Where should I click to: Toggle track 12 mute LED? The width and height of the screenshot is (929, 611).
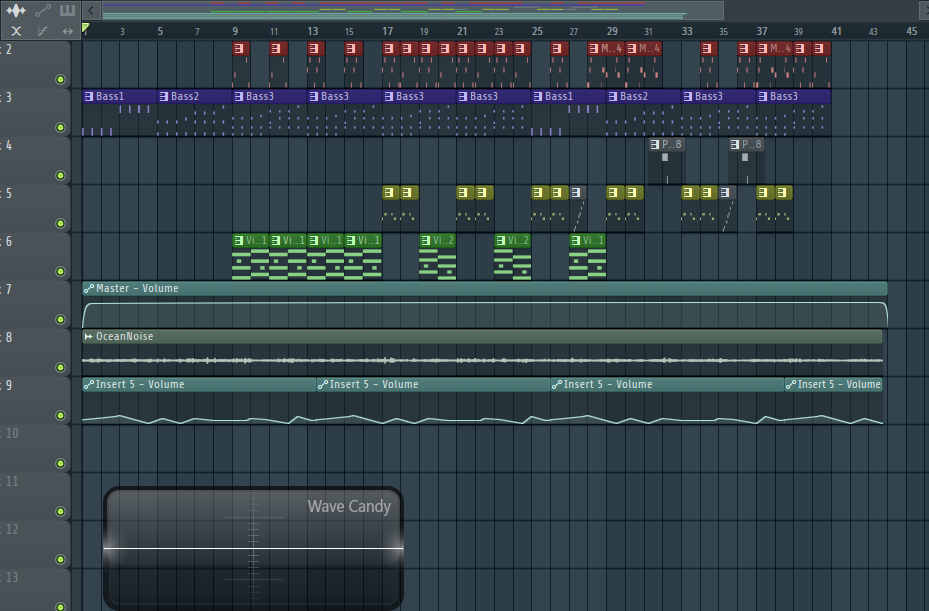pos(60,559)
